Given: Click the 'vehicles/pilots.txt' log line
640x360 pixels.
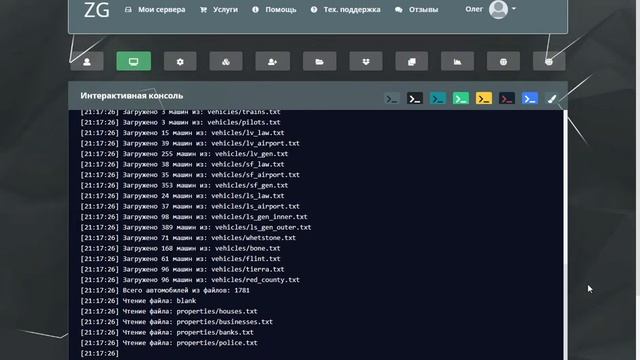Looking at the screenshot, I should [180, 122].
